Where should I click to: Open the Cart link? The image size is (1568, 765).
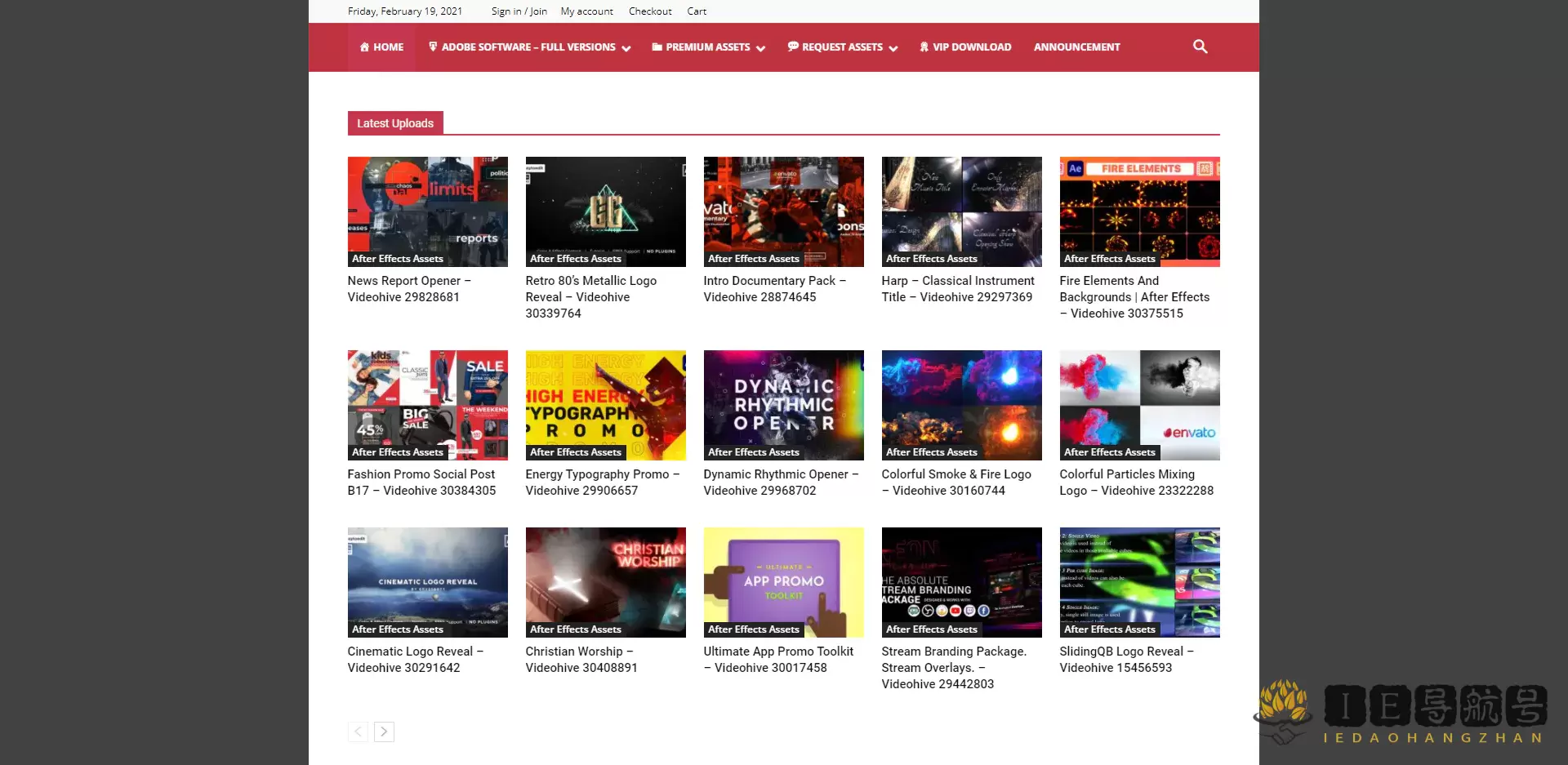click(696, 11)
